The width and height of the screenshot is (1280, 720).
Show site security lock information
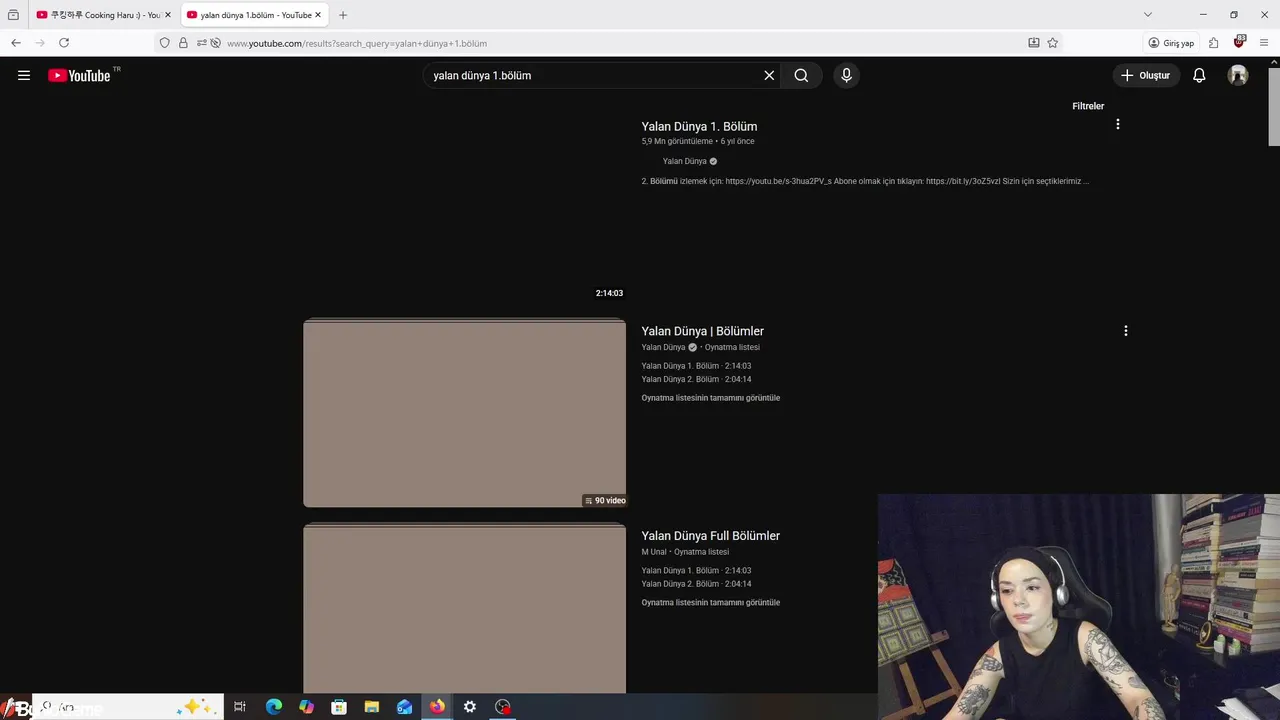[x=183, y=43]
